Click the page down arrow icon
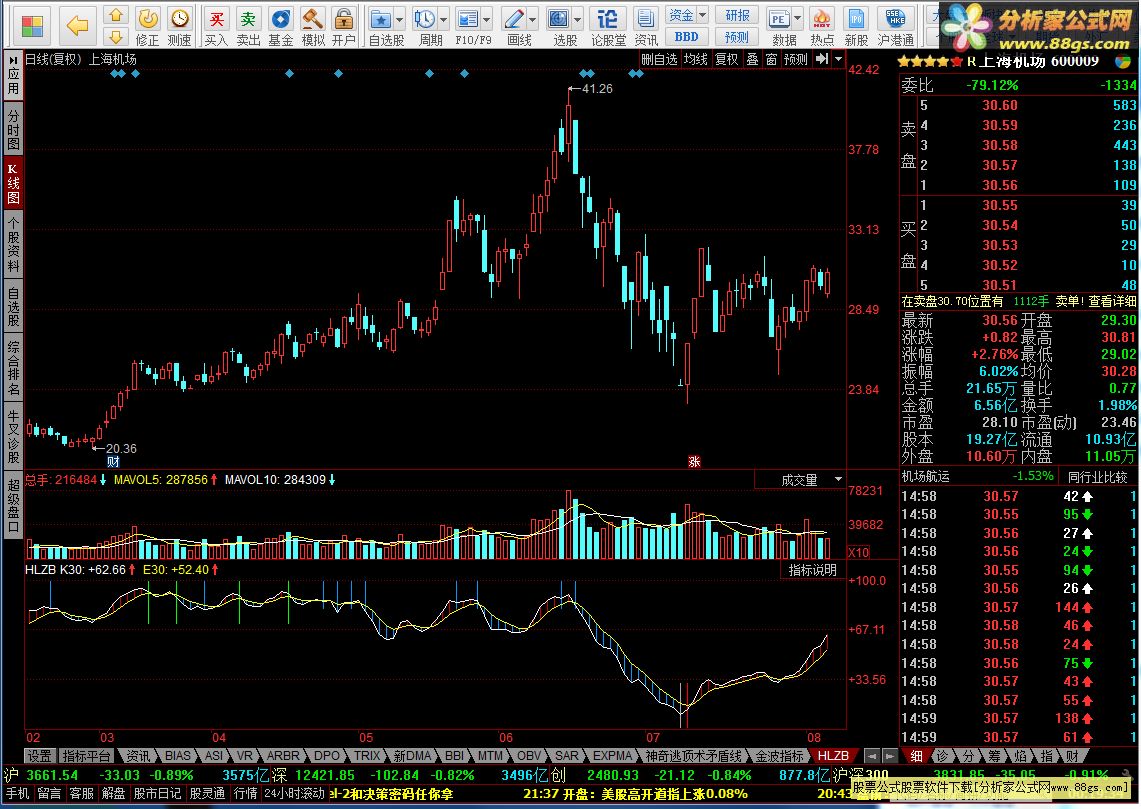 (x=115, y=36)
